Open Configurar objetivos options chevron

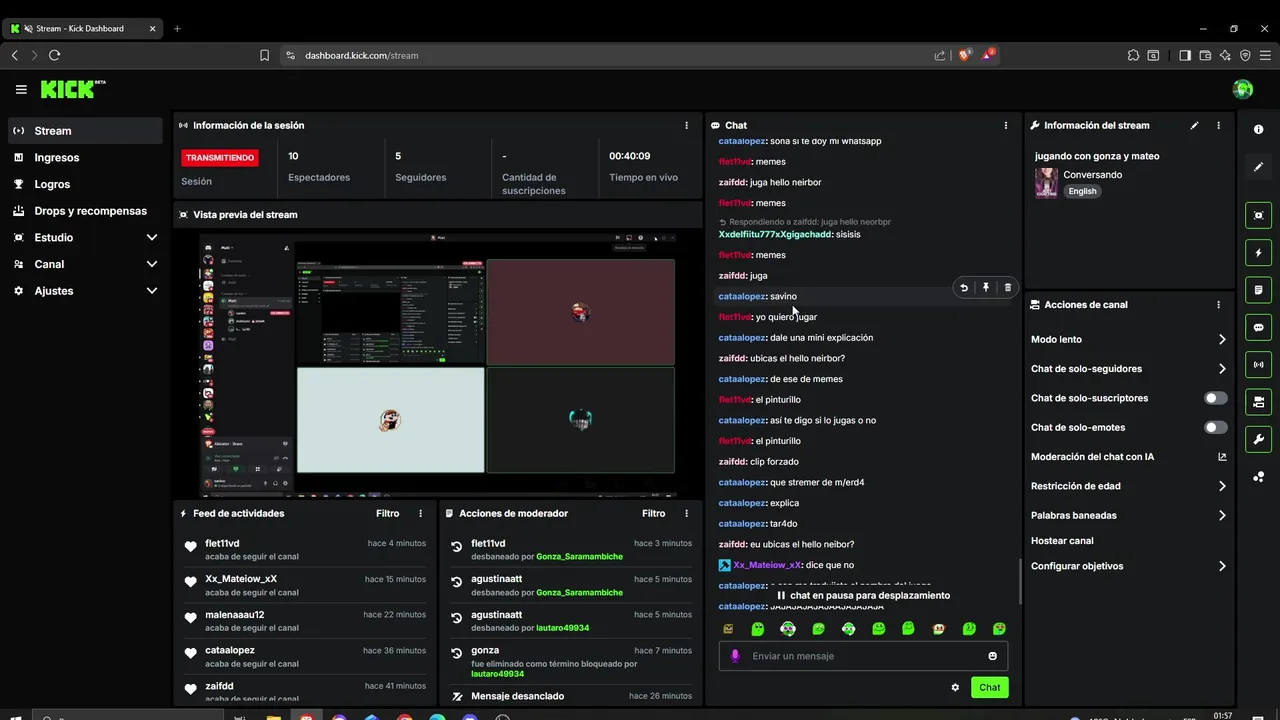[x=1222, y=566]
